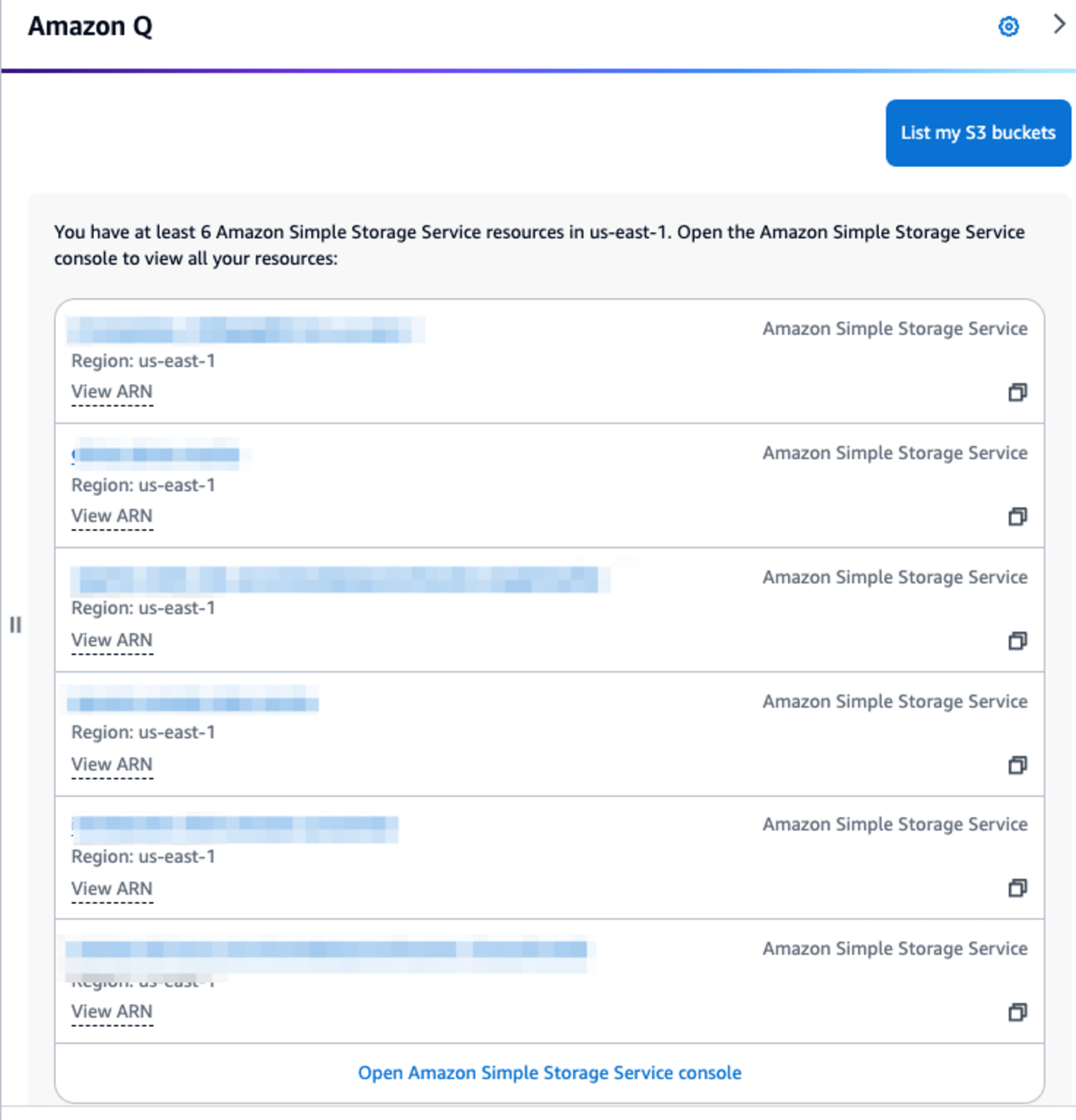
Task: View ARN of the third bucket
Action: 112,641
